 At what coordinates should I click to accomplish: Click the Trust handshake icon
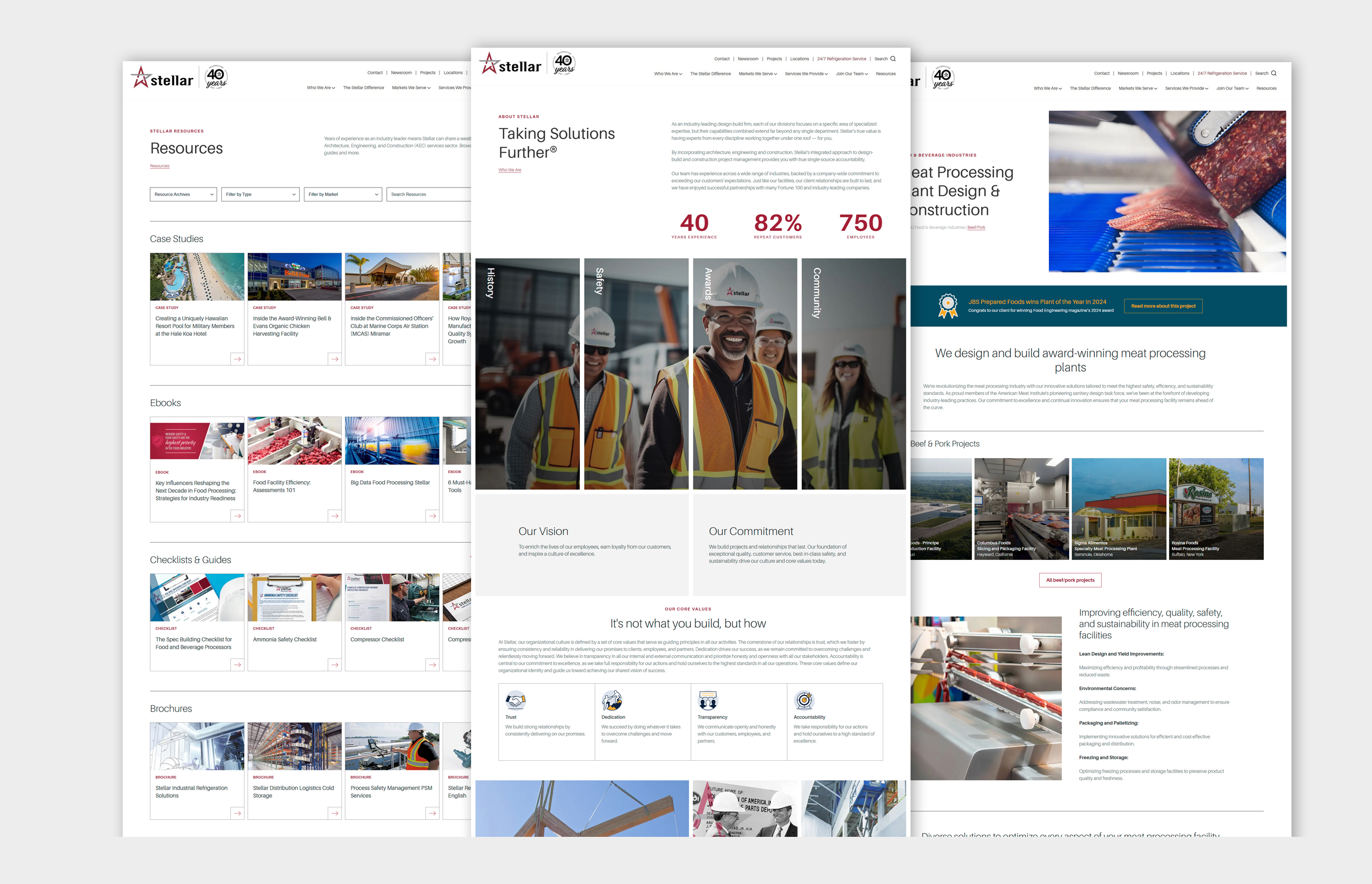[x=515, y=701]
